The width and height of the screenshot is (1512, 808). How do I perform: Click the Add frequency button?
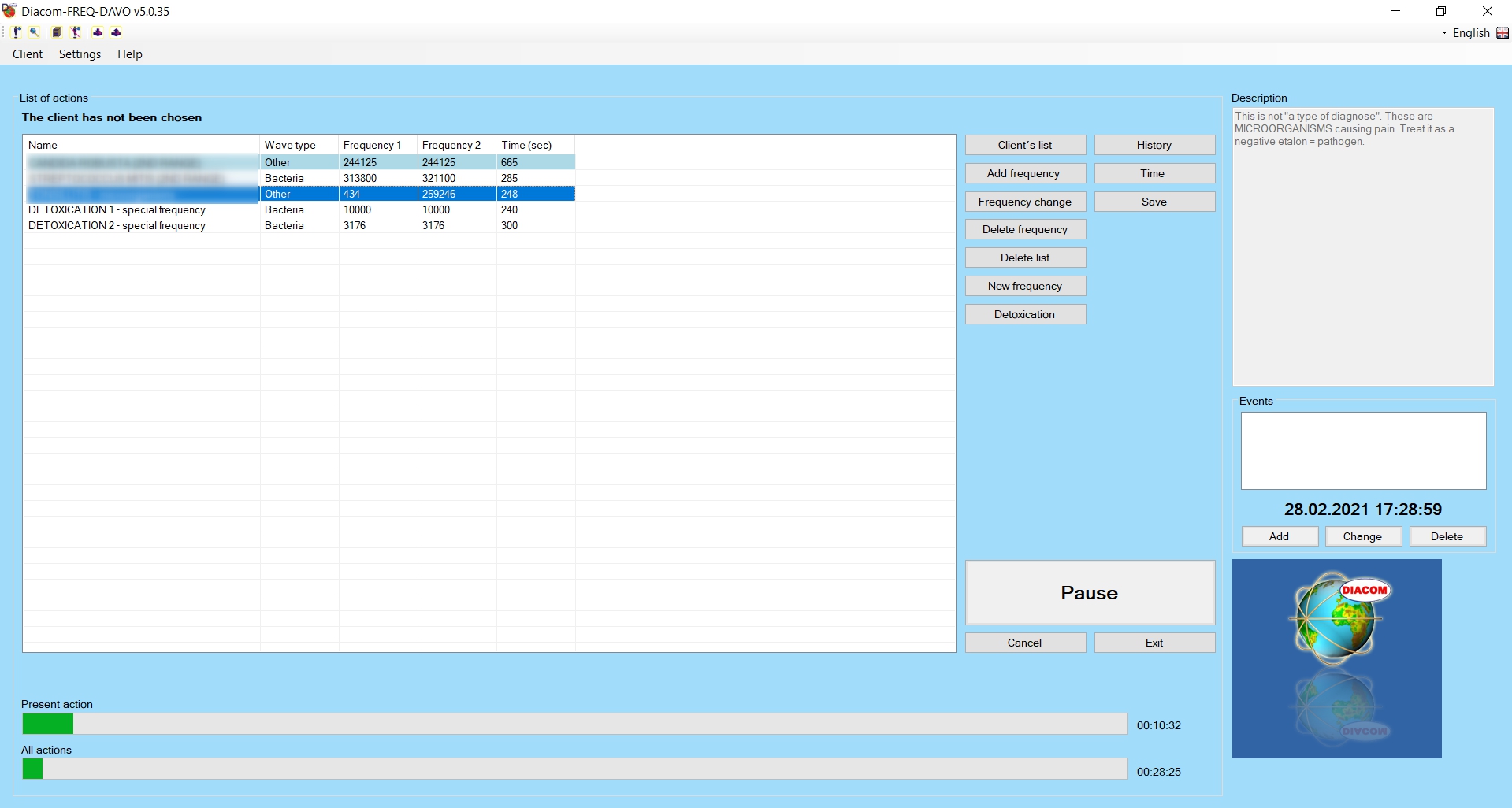coord(1024,173)
